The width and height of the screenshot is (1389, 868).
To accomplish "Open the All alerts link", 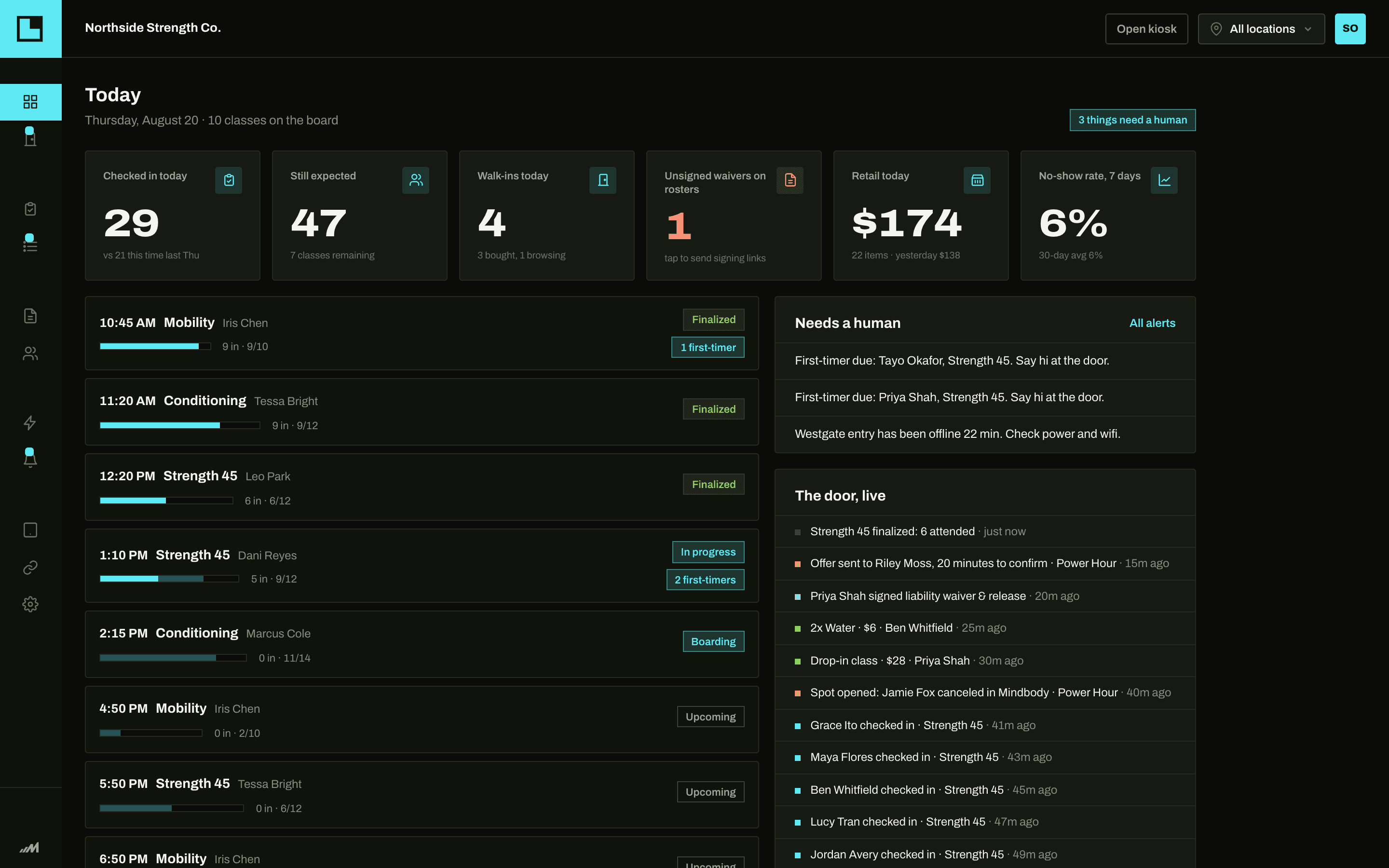I will (1152, 323).
